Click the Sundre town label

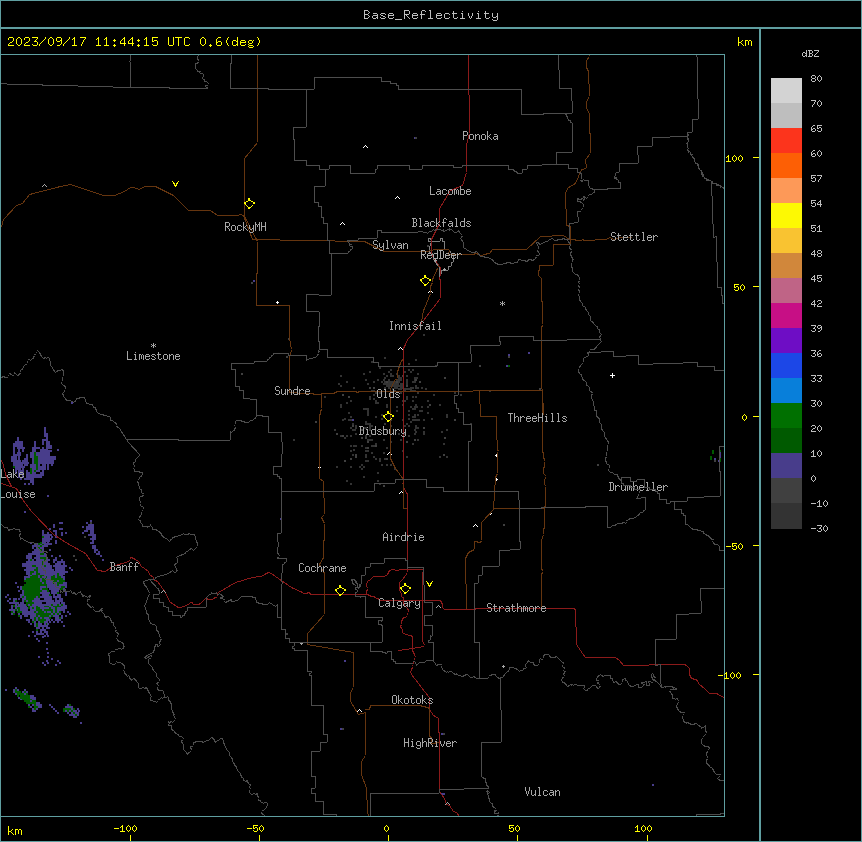coord(292,391)
